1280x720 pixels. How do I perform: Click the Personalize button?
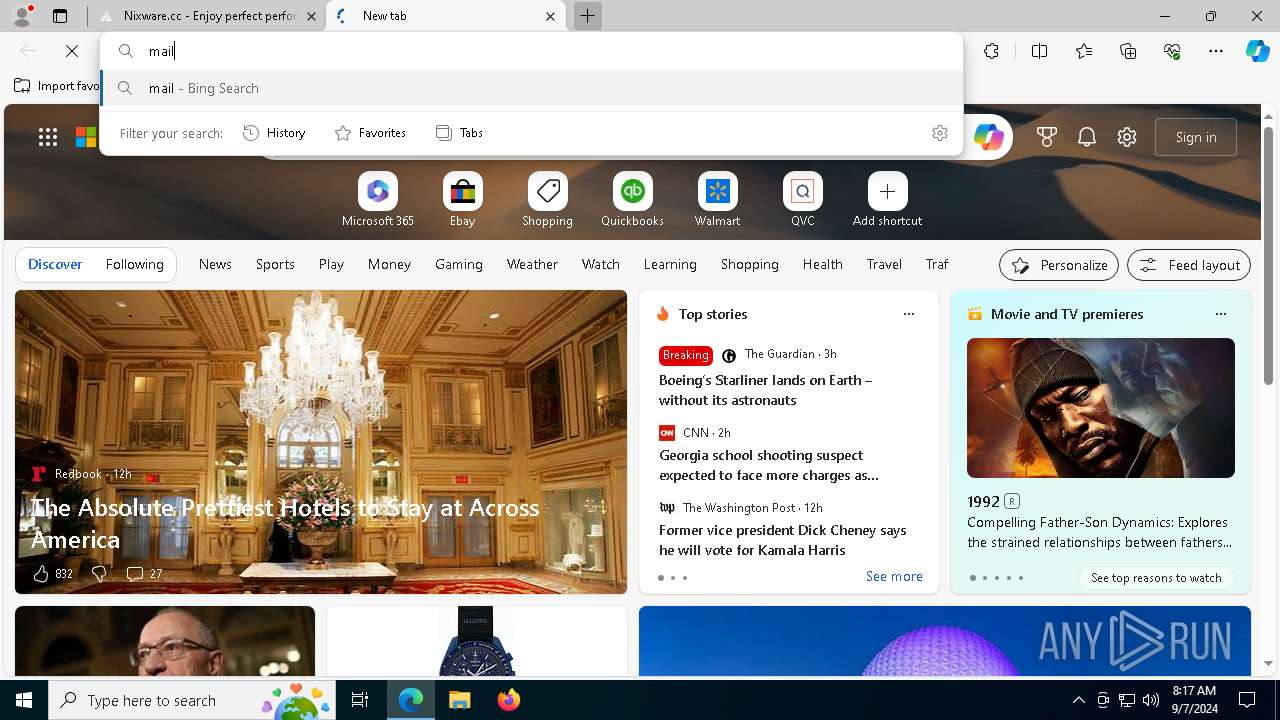click(x=1059, y=265)
